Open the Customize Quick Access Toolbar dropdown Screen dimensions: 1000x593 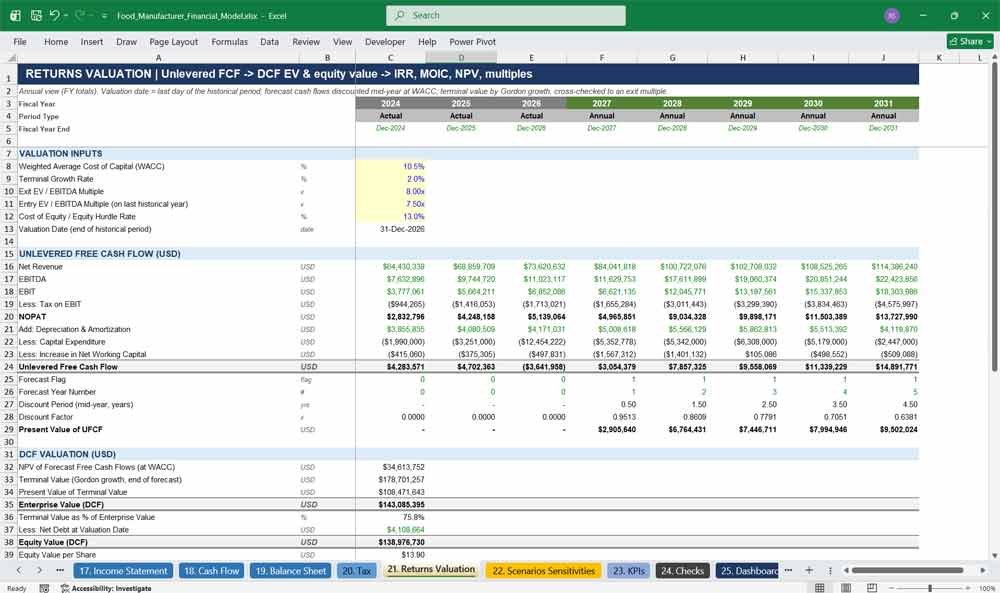coord(104,16)
